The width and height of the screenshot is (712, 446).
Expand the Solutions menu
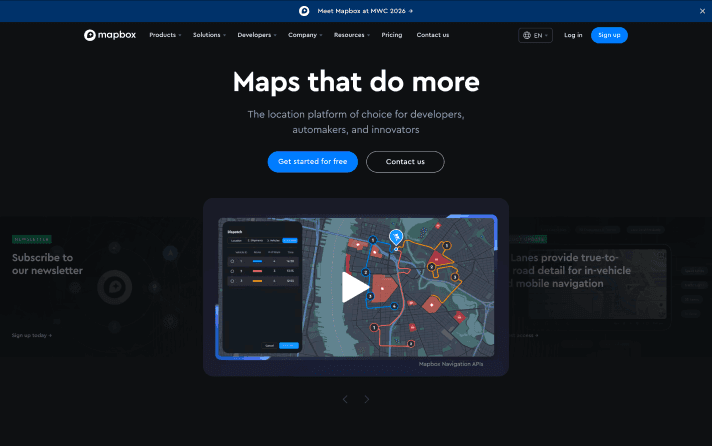click(209, 35)
